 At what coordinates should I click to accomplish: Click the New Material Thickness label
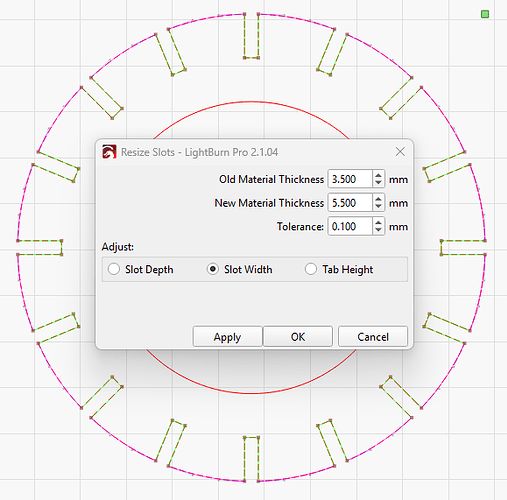point(269,203)
